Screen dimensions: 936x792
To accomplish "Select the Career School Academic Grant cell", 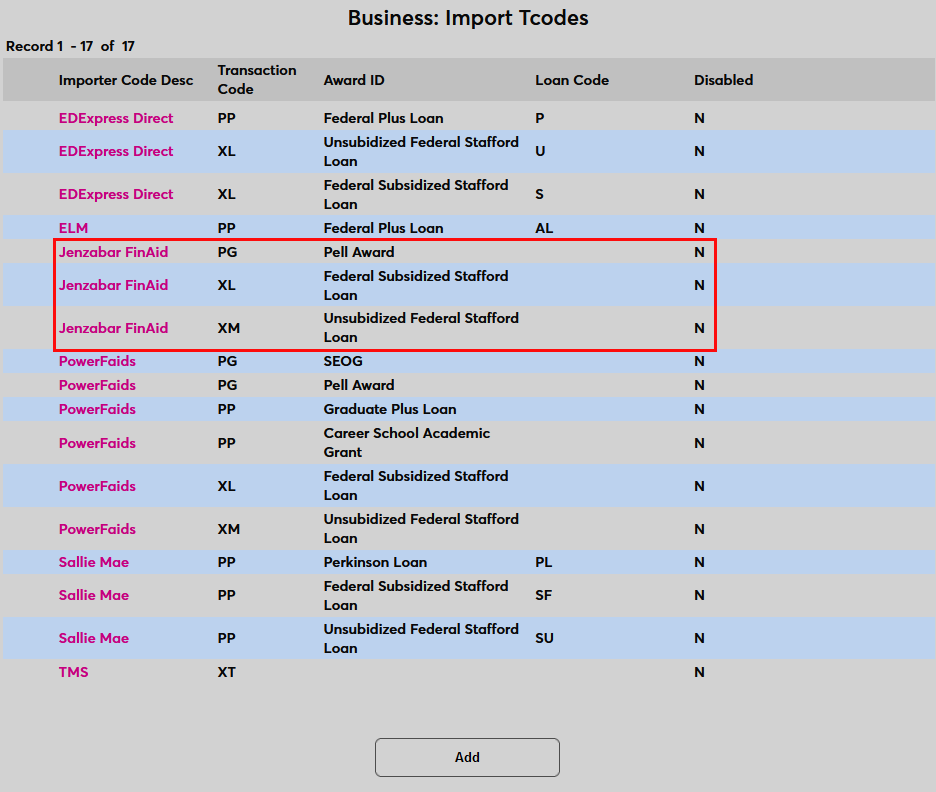I will [x=407, y=443].
